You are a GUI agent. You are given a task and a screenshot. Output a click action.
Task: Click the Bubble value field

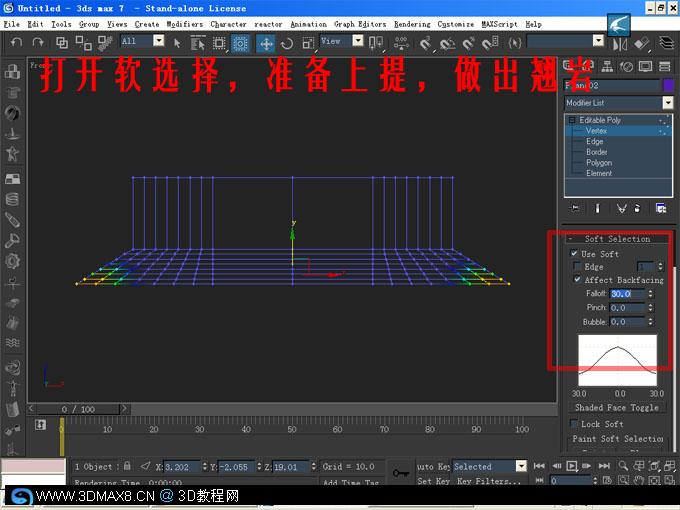[628, 322]
